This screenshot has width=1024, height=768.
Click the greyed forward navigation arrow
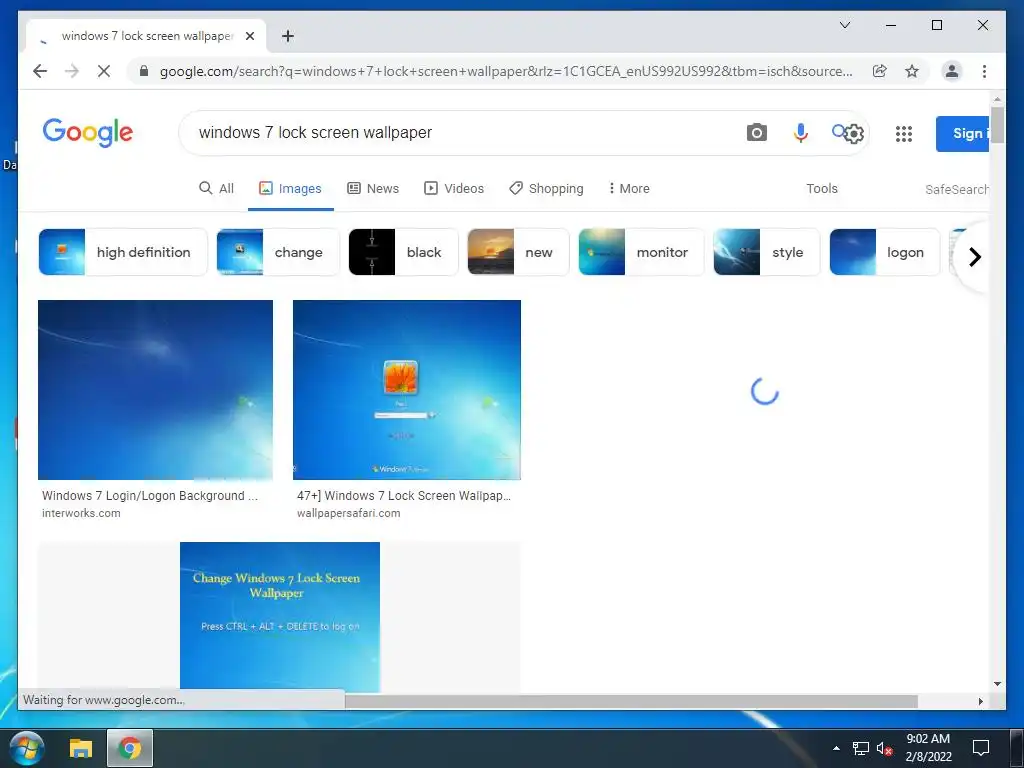pyautogui.click(x=72, y=71)
